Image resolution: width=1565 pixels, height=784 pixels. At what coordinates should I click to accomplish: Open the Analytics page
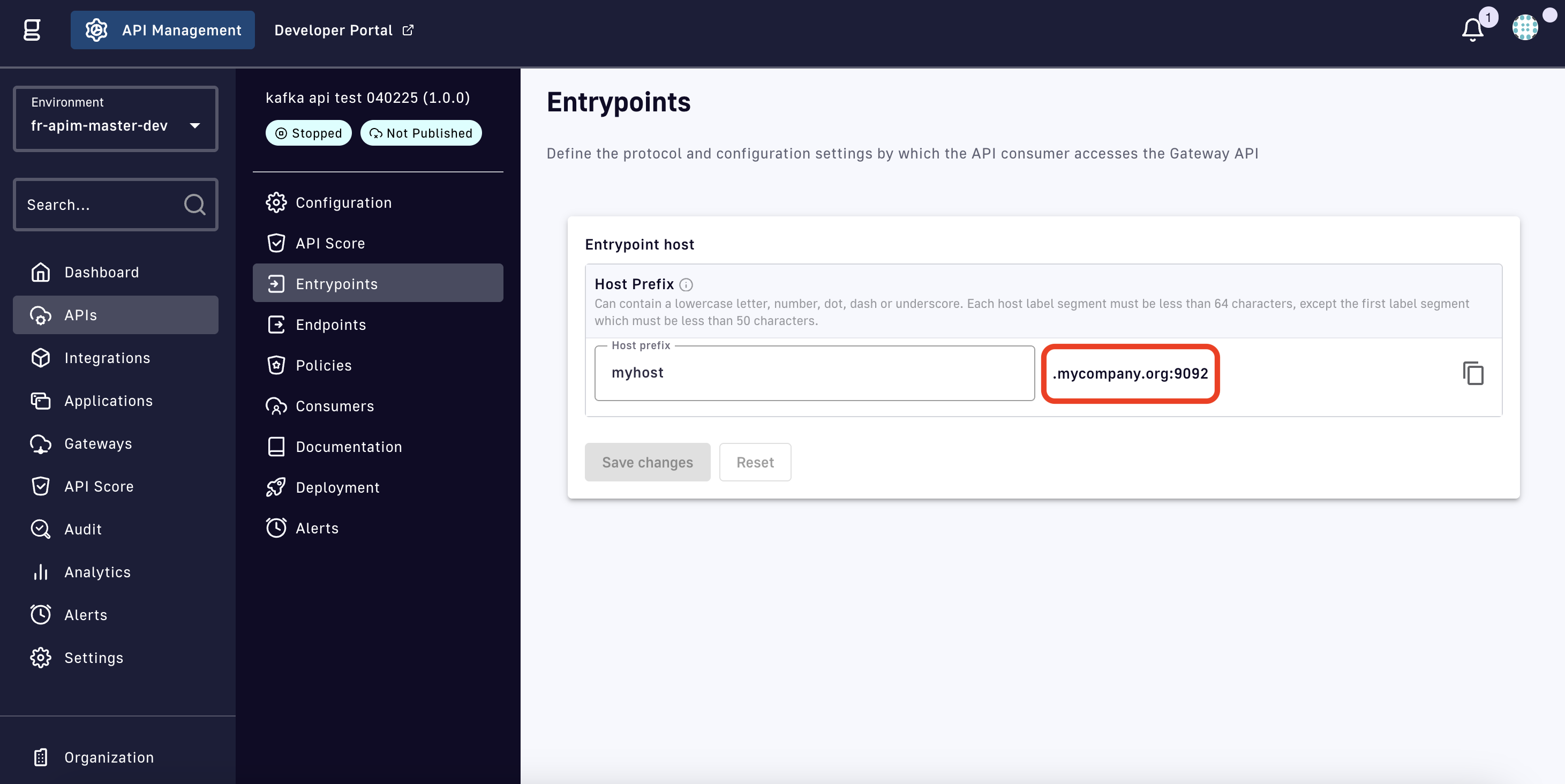[97, 572]
